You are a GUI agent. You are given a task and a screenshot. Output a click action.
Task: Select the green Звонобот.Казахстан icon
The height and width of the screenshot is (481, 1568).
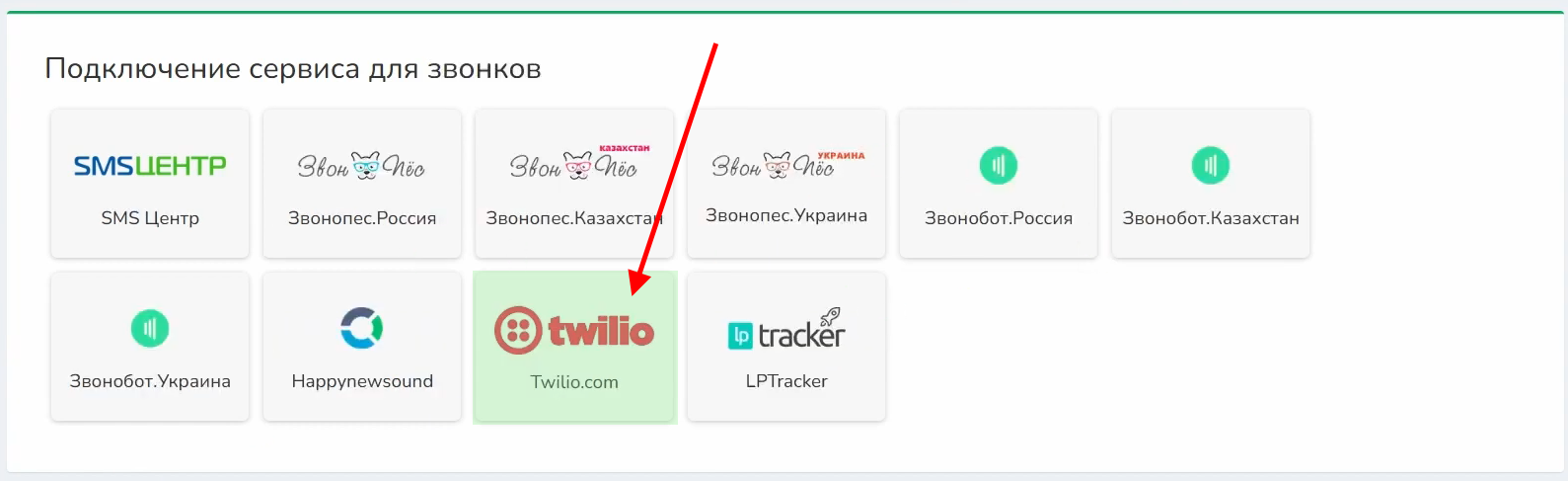(x=1211, y=165)
